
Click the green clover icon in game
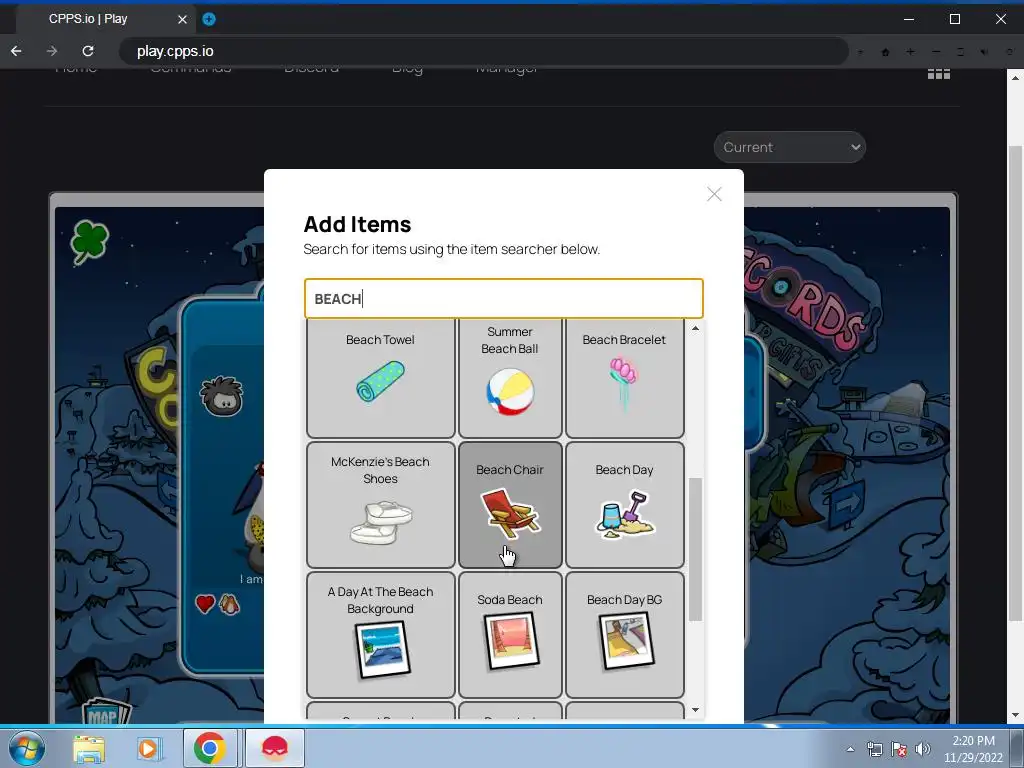pos(89,242)
